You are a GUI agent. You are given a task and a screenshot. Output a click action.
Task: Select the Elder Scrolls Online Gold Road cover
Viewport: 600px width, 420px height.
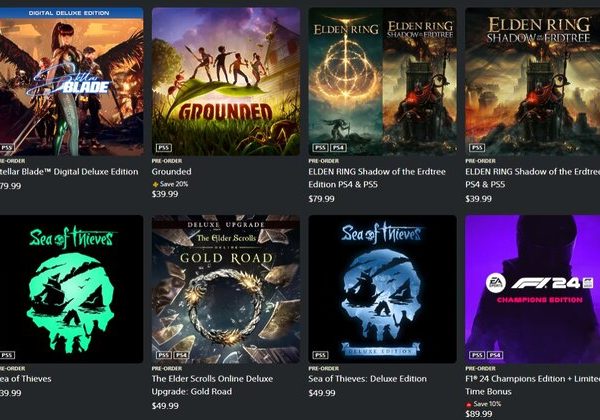[x=226, y=289]
